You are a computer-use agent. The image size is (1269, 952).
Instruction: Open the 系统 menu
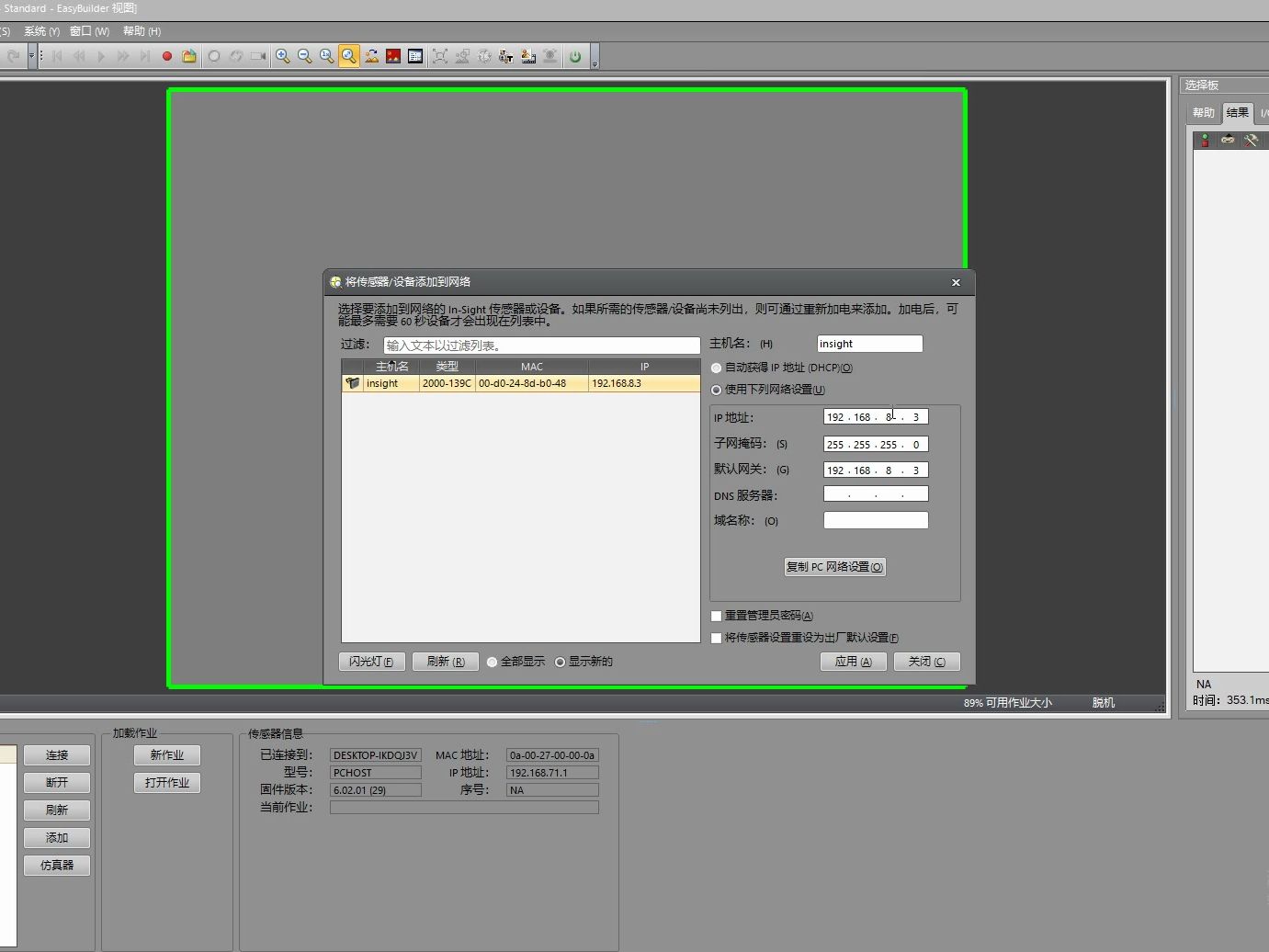pos(41,31)
